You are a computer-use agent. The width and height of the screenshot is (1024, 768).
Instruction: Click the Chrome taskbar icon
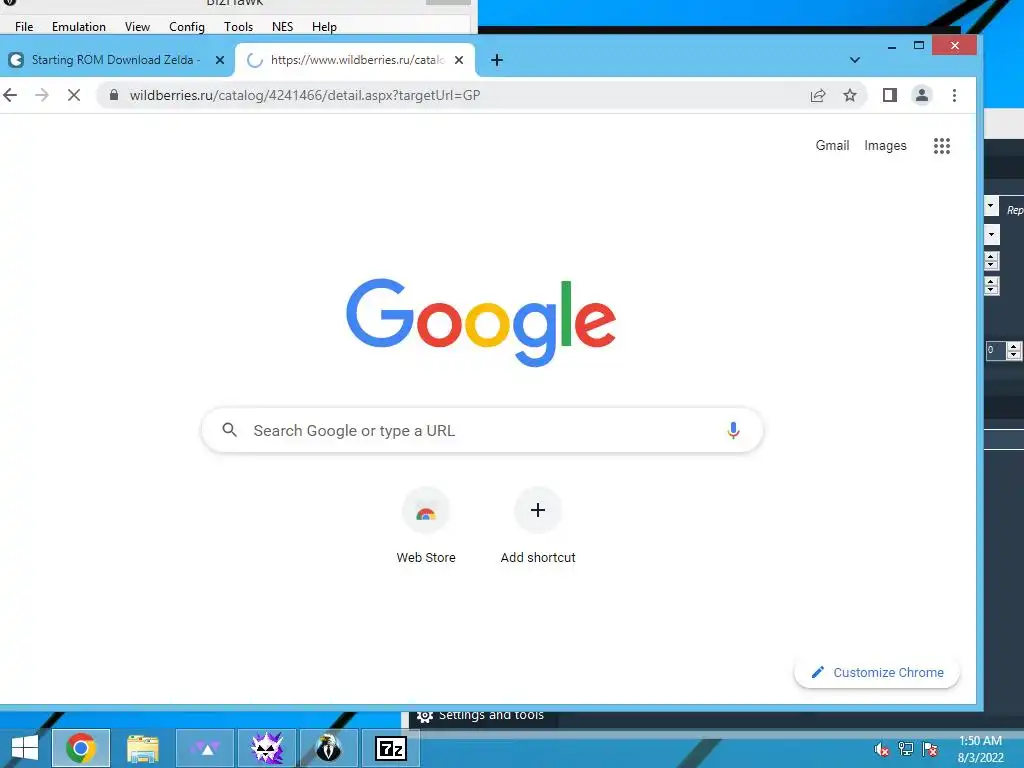click(80, 748)
